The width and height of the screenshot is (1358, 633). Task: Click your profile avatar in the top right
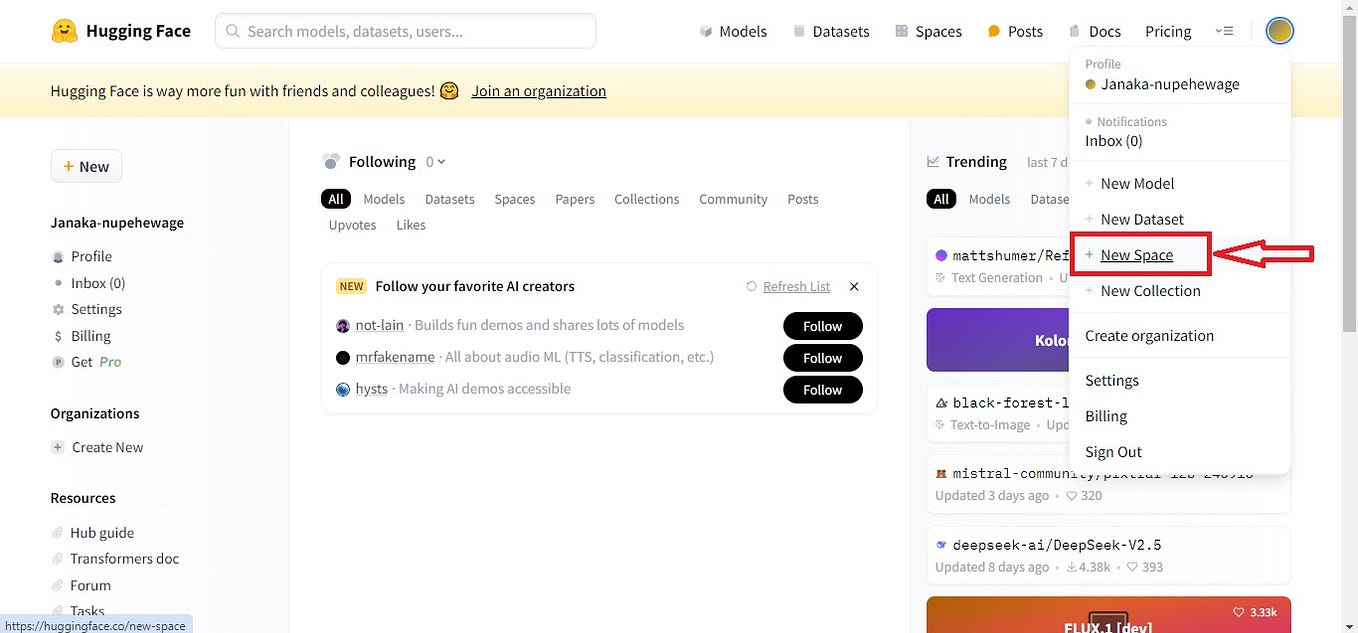tap(1278, 30)
